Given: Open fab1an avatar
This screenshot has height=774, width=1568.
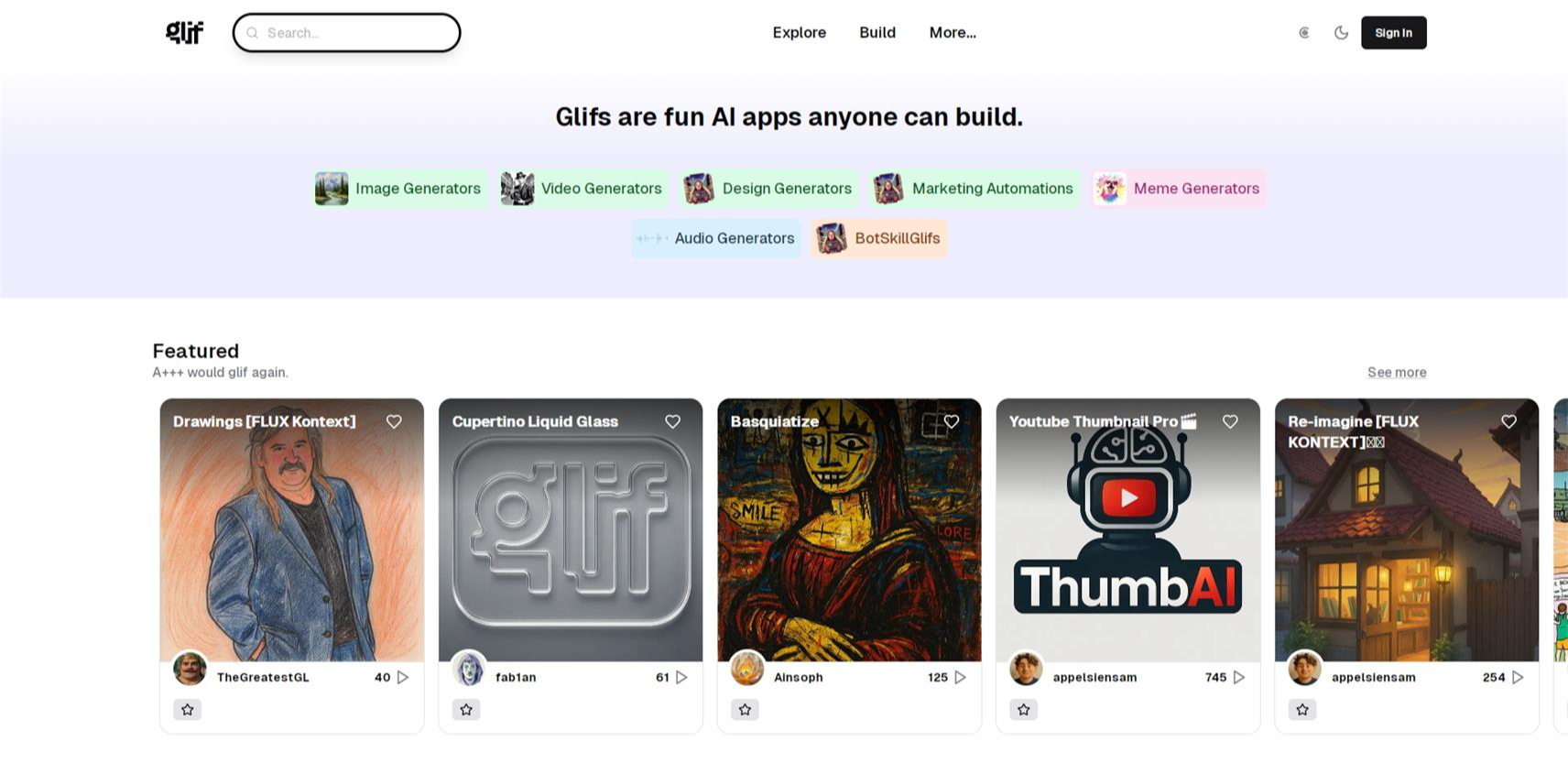Looking at the screenshot, I should pyautogui.click(x=469, y=669).
